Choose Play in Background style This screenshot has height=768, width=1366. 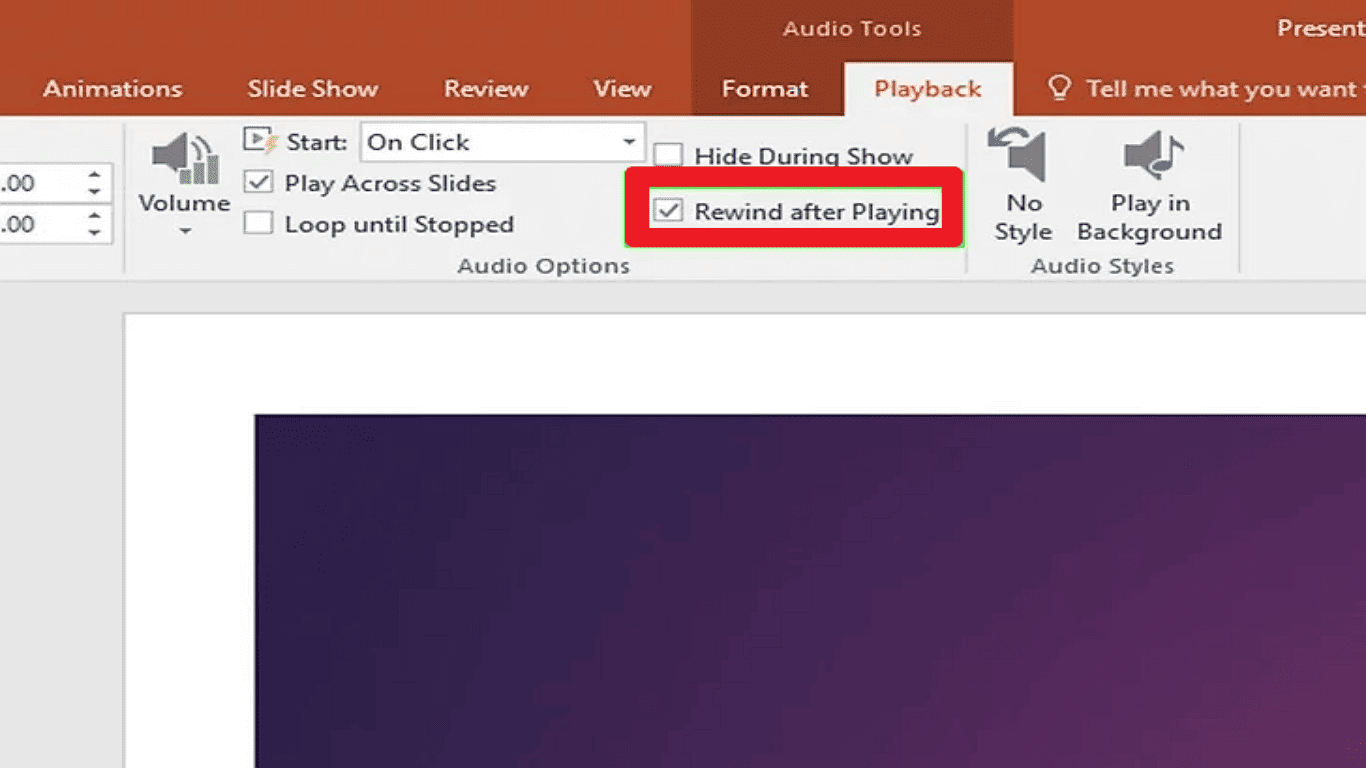click(x=1149, y=186)
